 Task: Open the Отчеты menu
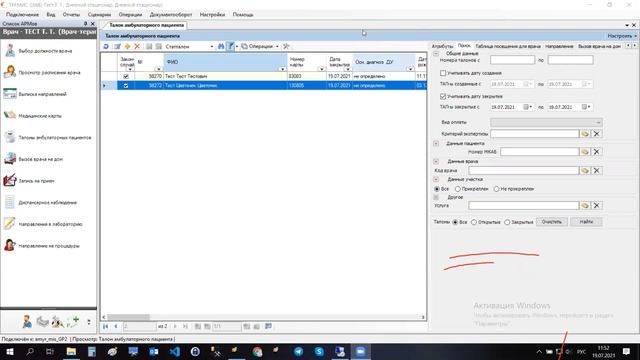click(71, 14)
